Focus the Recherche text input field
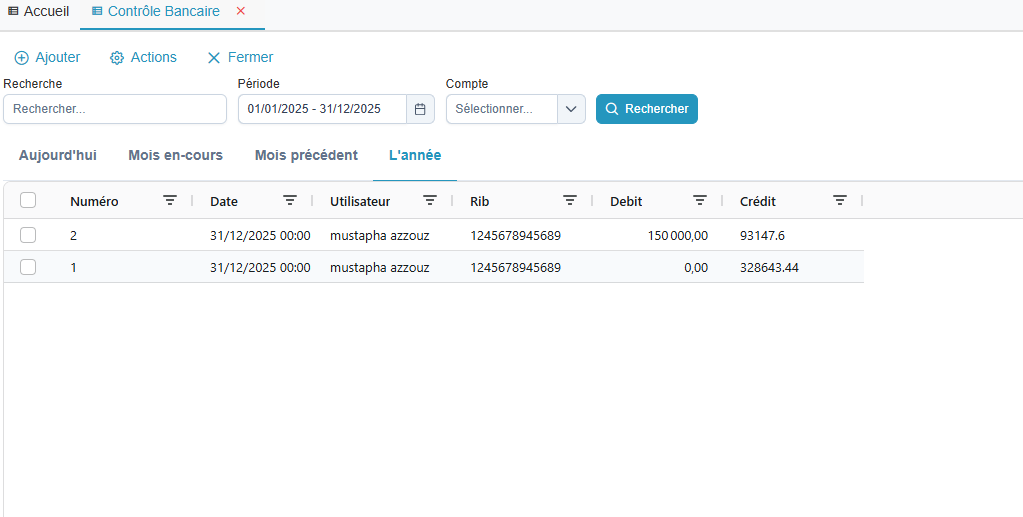The height and width of the screenshot is (517, 1023). coord(115,109)
